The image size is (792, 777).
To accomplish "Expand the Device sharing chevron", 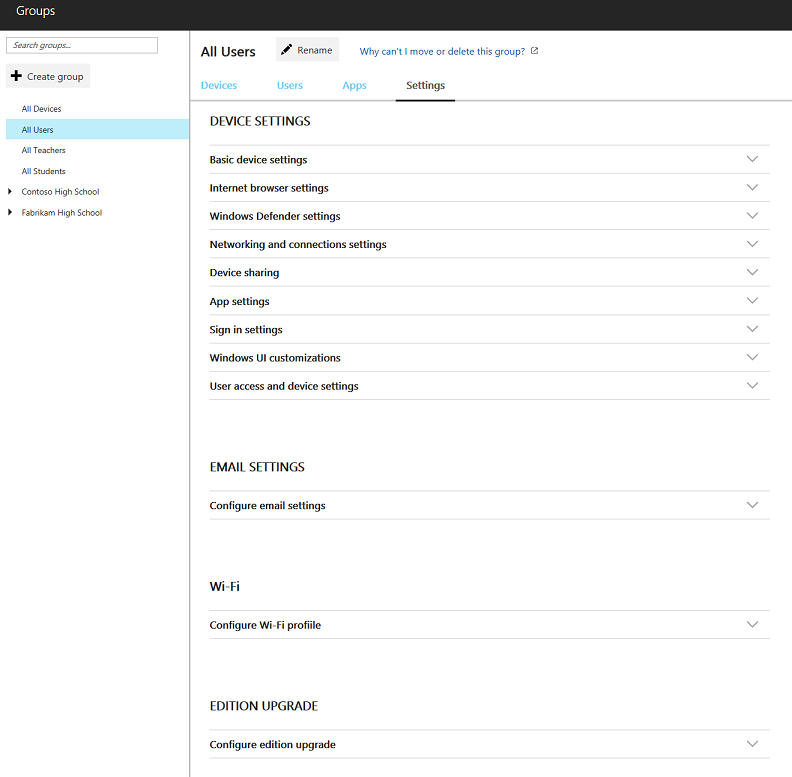I will click(752, 272).
